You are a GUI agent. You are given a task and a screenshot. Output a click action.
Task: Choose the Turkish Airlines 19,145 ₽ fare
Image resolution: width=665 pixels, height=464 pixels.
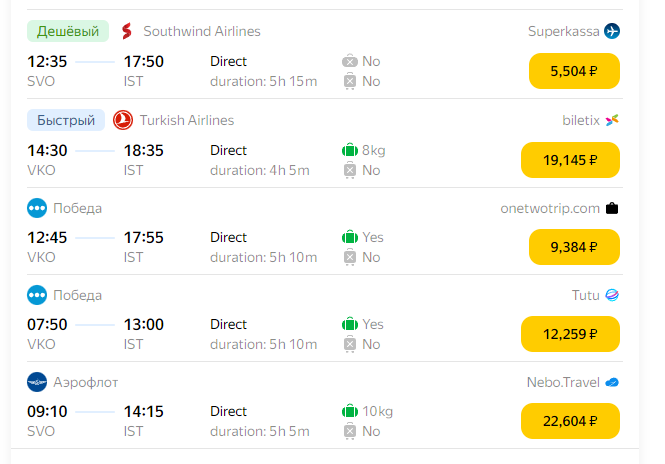570,160
